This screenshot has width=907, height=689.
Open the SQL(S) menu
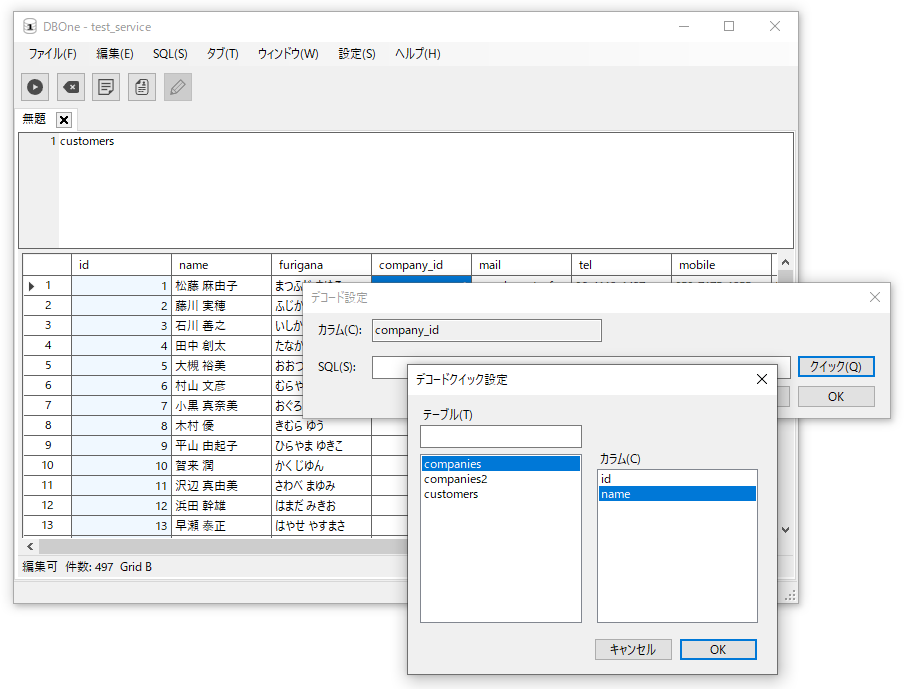click(170, 54)
